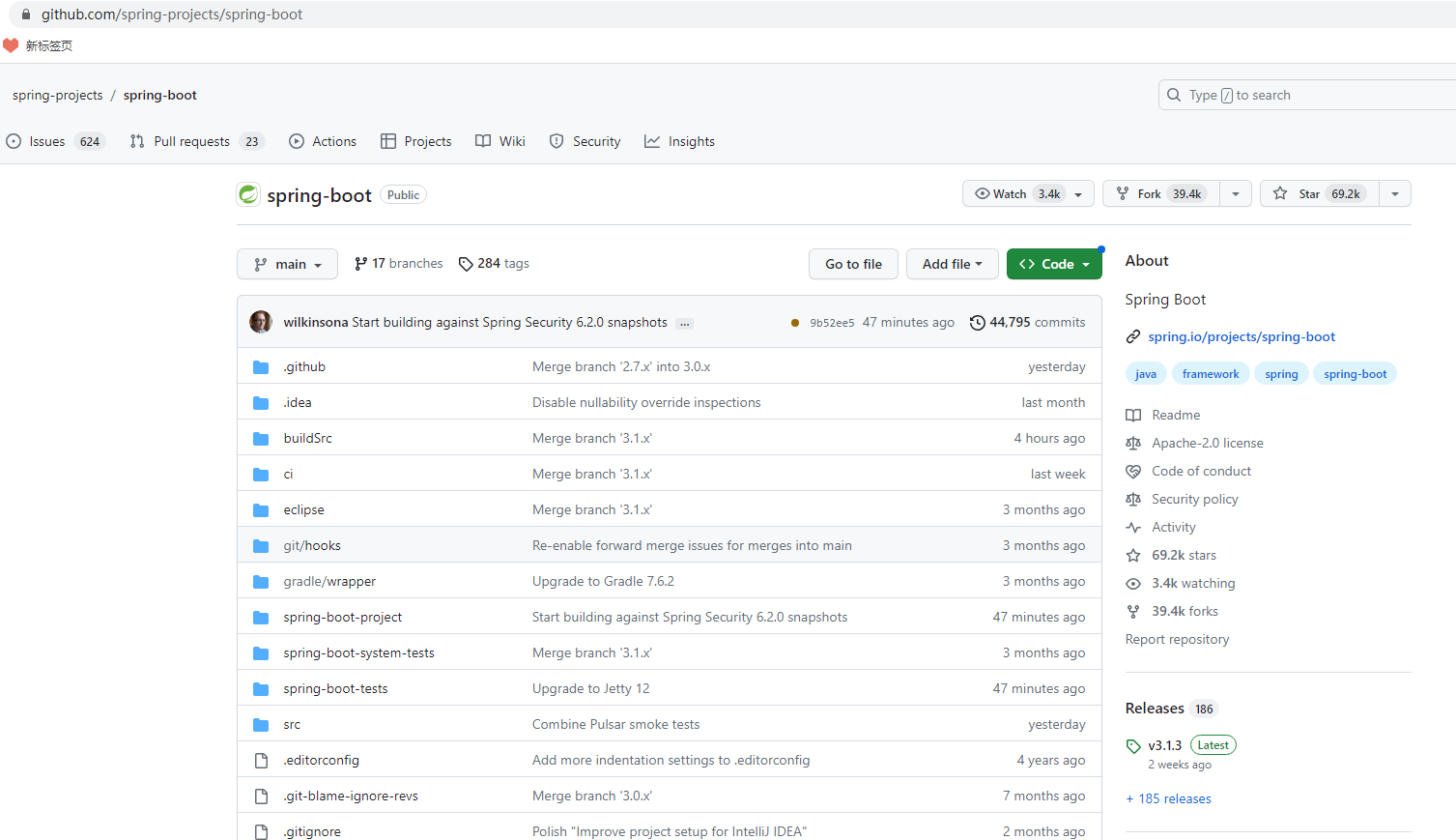Click the Activity pulse icon
This screenshot has width=1456, height=840.
(x=1133, y=528)
